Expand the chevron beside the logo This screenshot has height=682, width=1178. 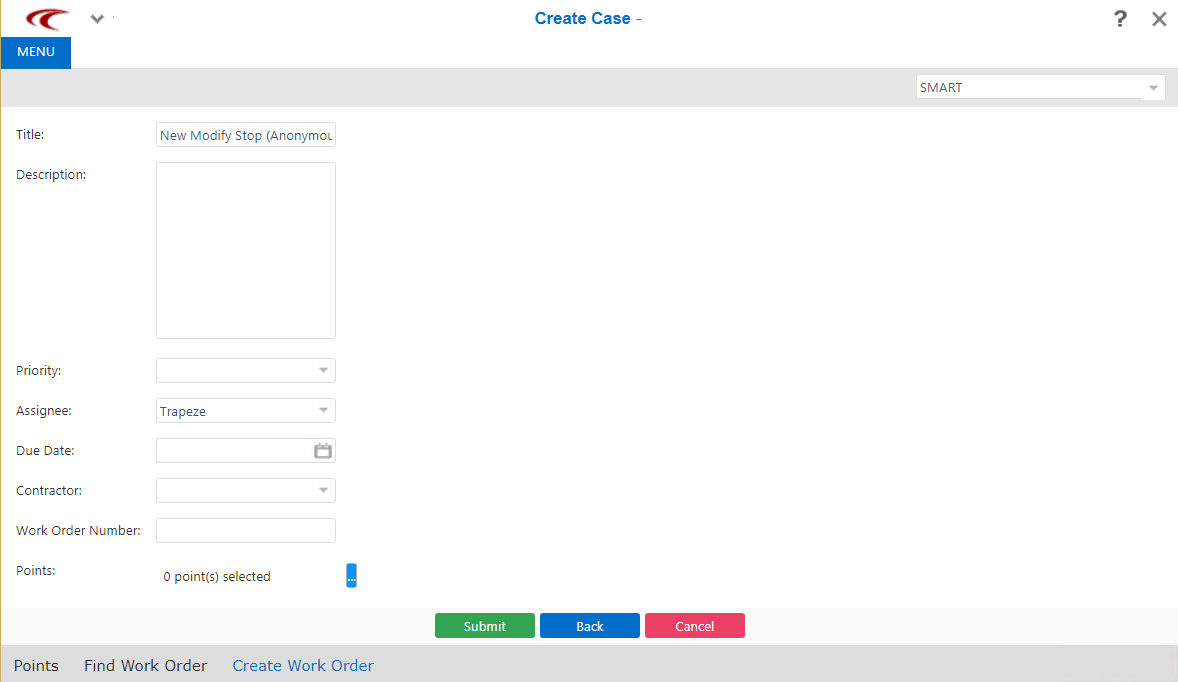pyautogui.click(x=96, y=18)
